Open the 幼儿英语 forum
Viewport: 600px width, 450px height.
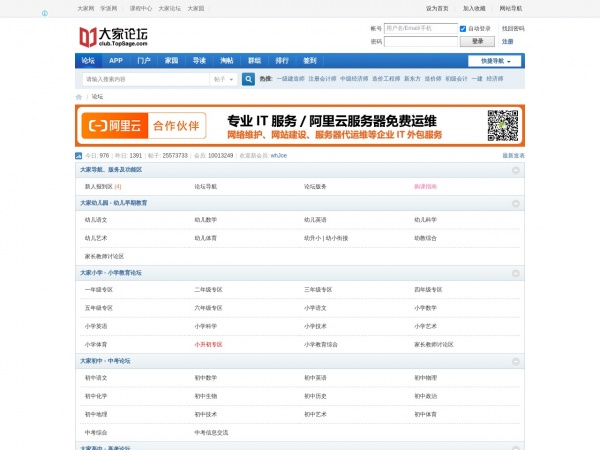315,220
